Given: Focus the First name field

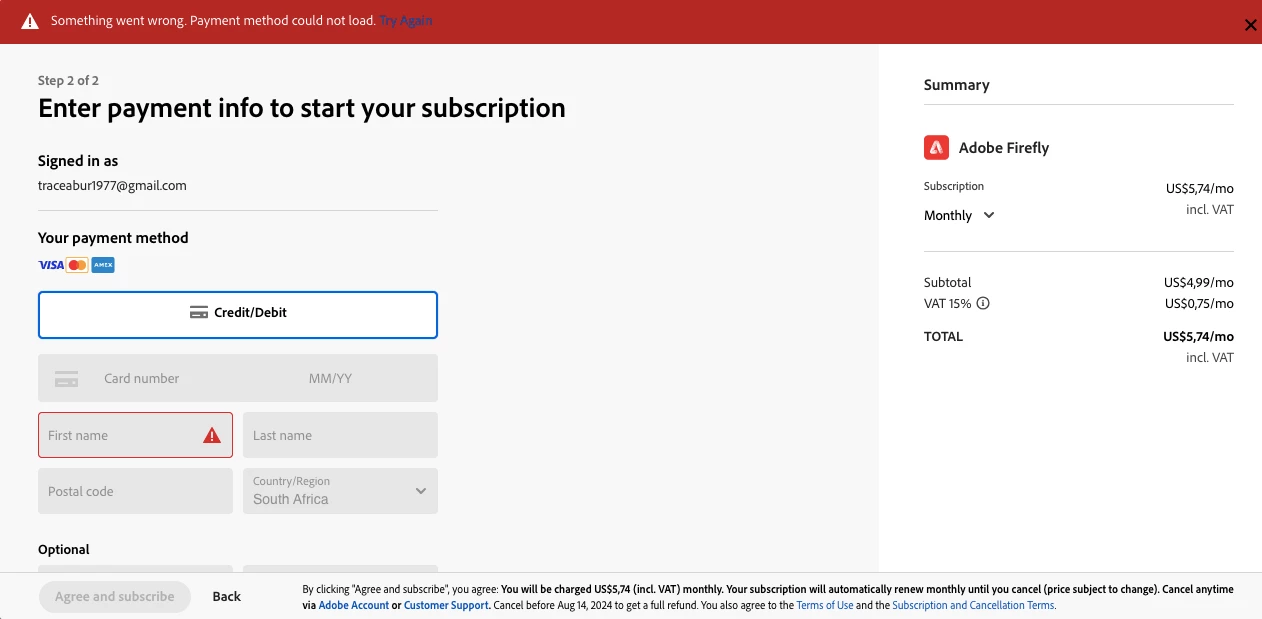Looking at the screenshot, I should (135, 435).
